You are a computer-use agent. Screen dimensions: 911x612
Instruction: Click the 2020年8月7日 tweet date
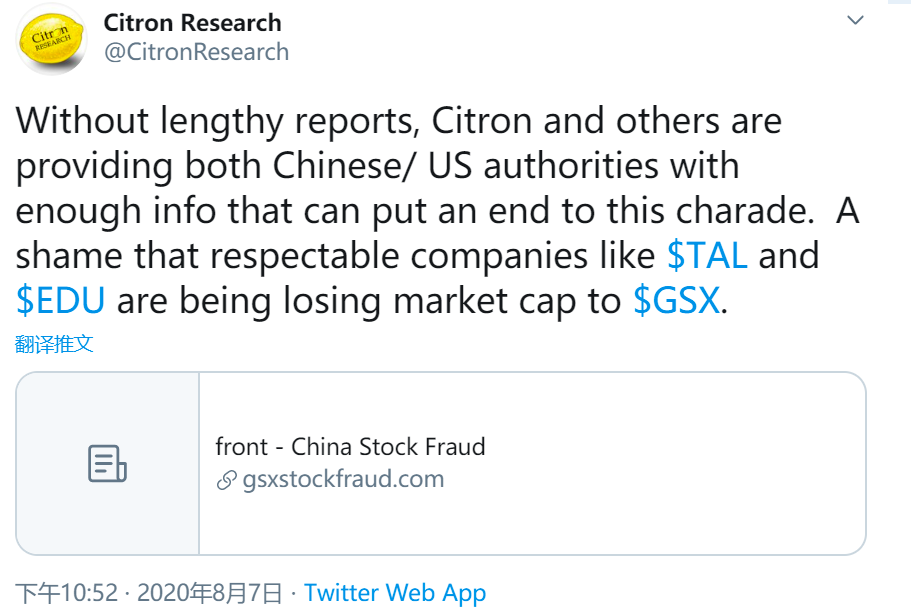tap(209, 593)
